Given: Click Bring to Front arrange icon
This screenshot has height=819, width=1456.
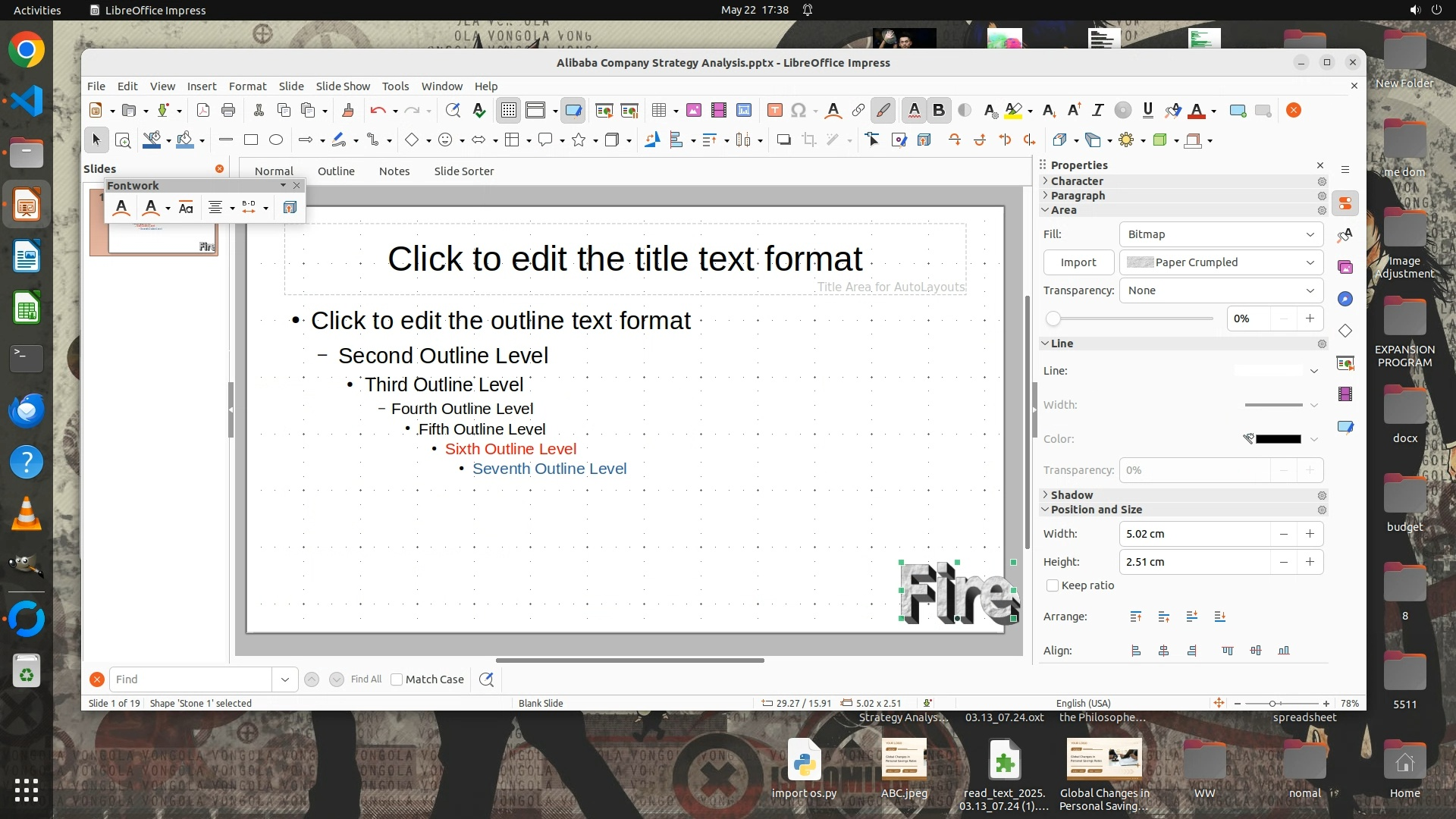Looking at the screenshot, I should tap(1135, 617).
